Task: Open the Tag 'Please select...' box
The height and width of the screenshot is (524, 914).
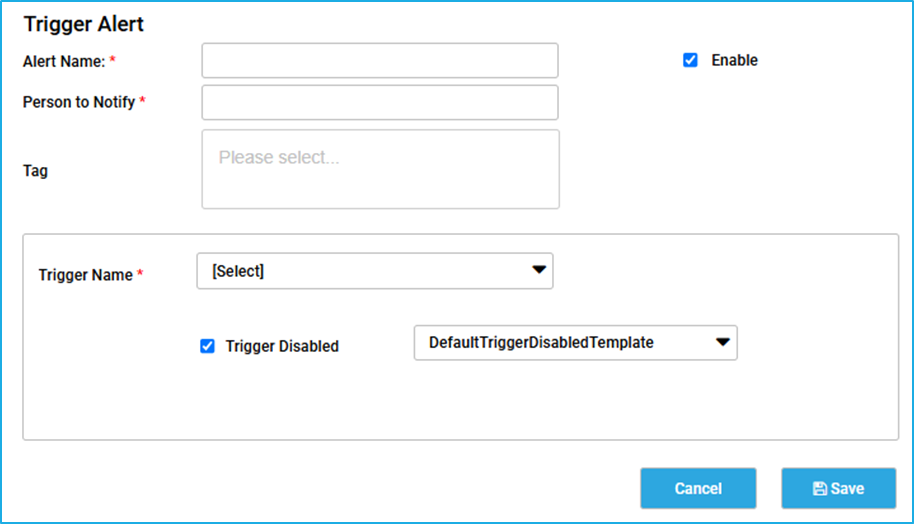Action: 381,169
